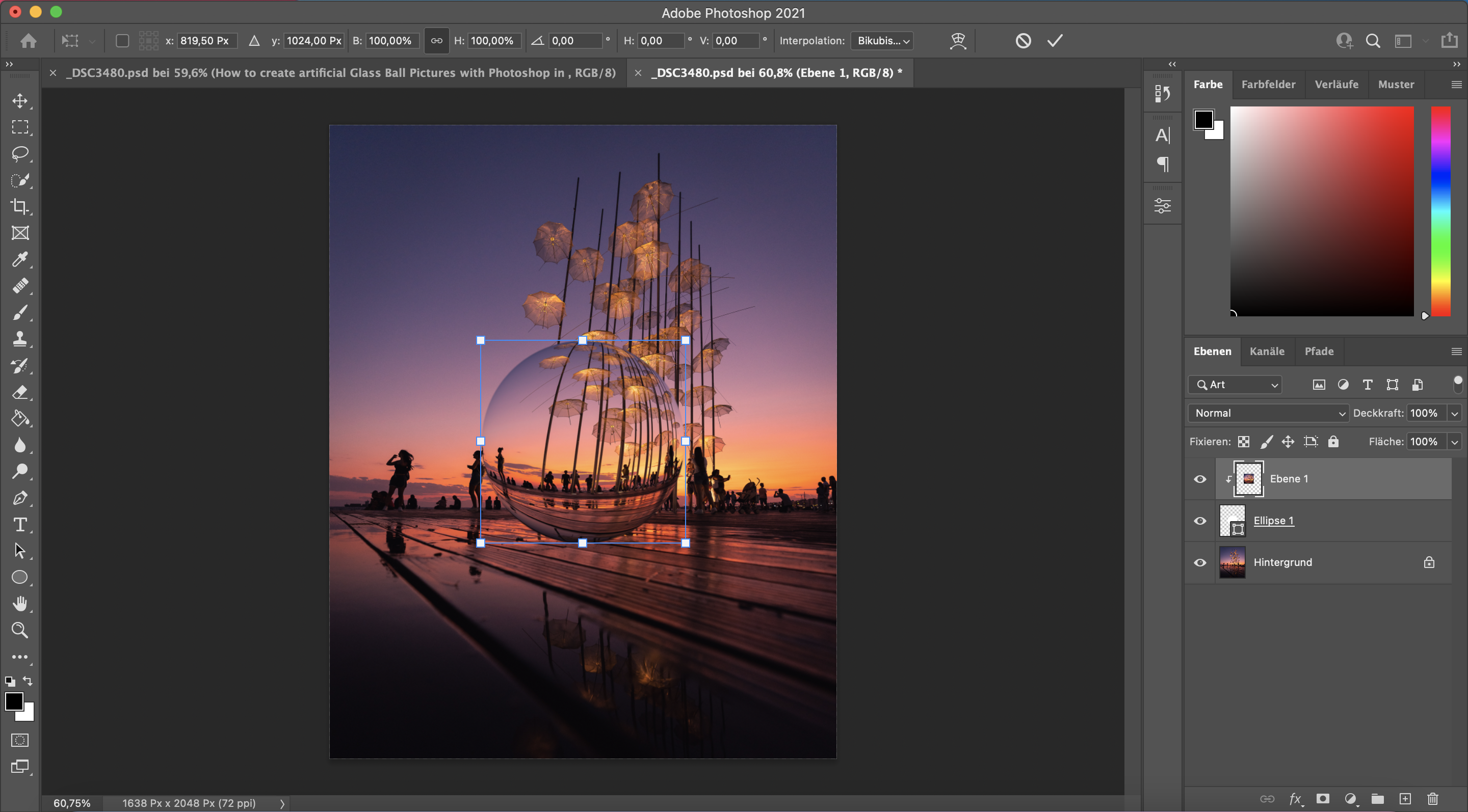This screenshot has width=1468, height=812.
Task: Hide the Hintergrund layer
Action: [1199, 562]
